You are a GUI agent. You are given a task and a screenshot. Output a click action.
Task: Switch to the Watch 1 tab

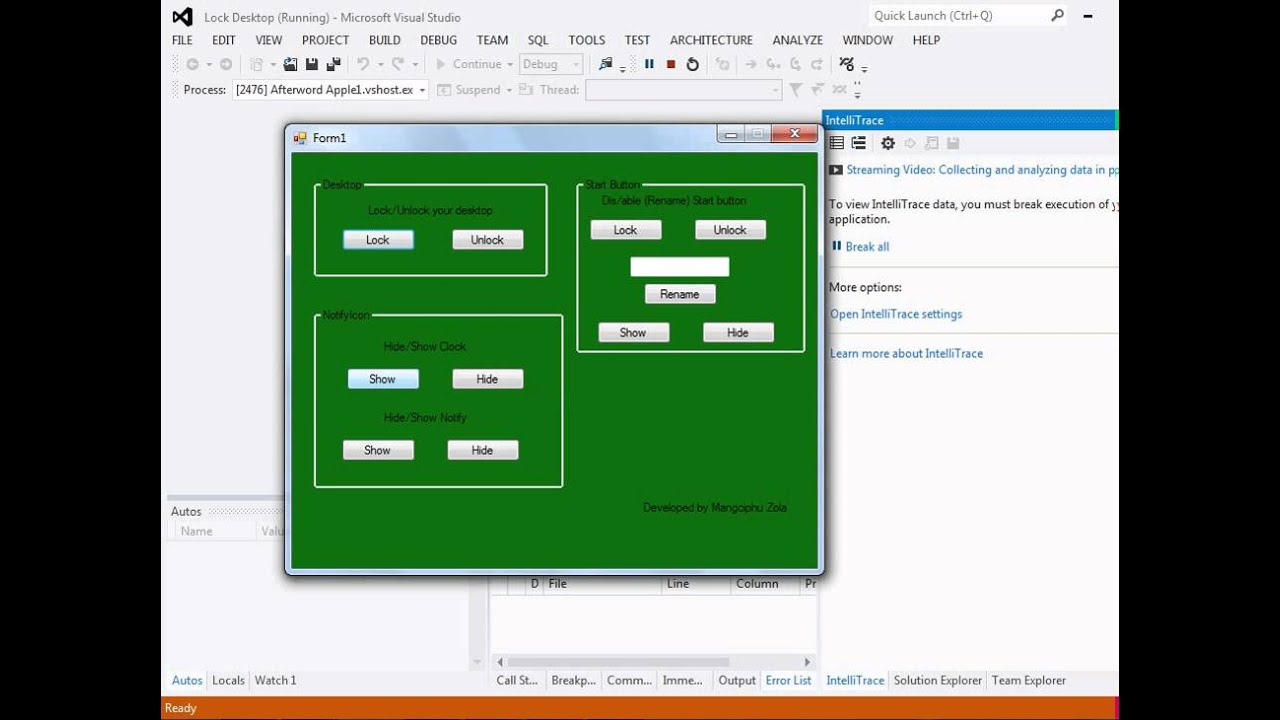[x=275, y=680]
